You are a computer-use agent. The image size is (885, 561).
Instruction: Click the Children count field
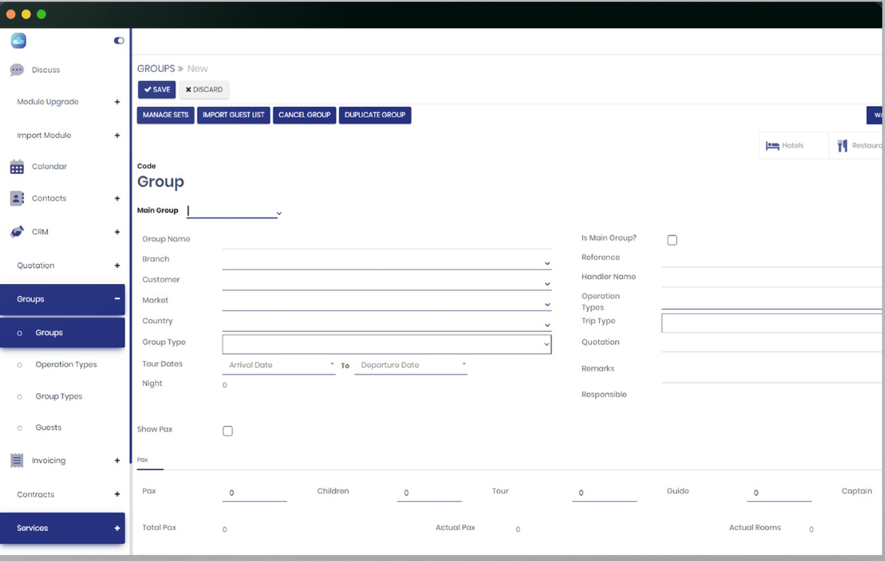(430, 493)
